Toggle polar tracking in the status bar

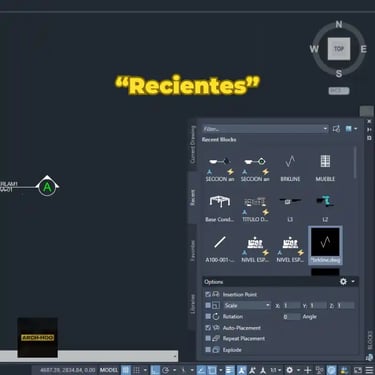pos(166,370)
